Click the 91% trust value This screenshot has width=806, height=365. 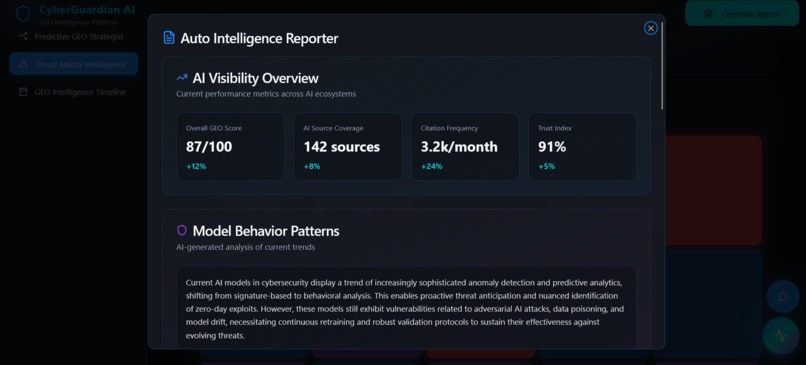552,147
